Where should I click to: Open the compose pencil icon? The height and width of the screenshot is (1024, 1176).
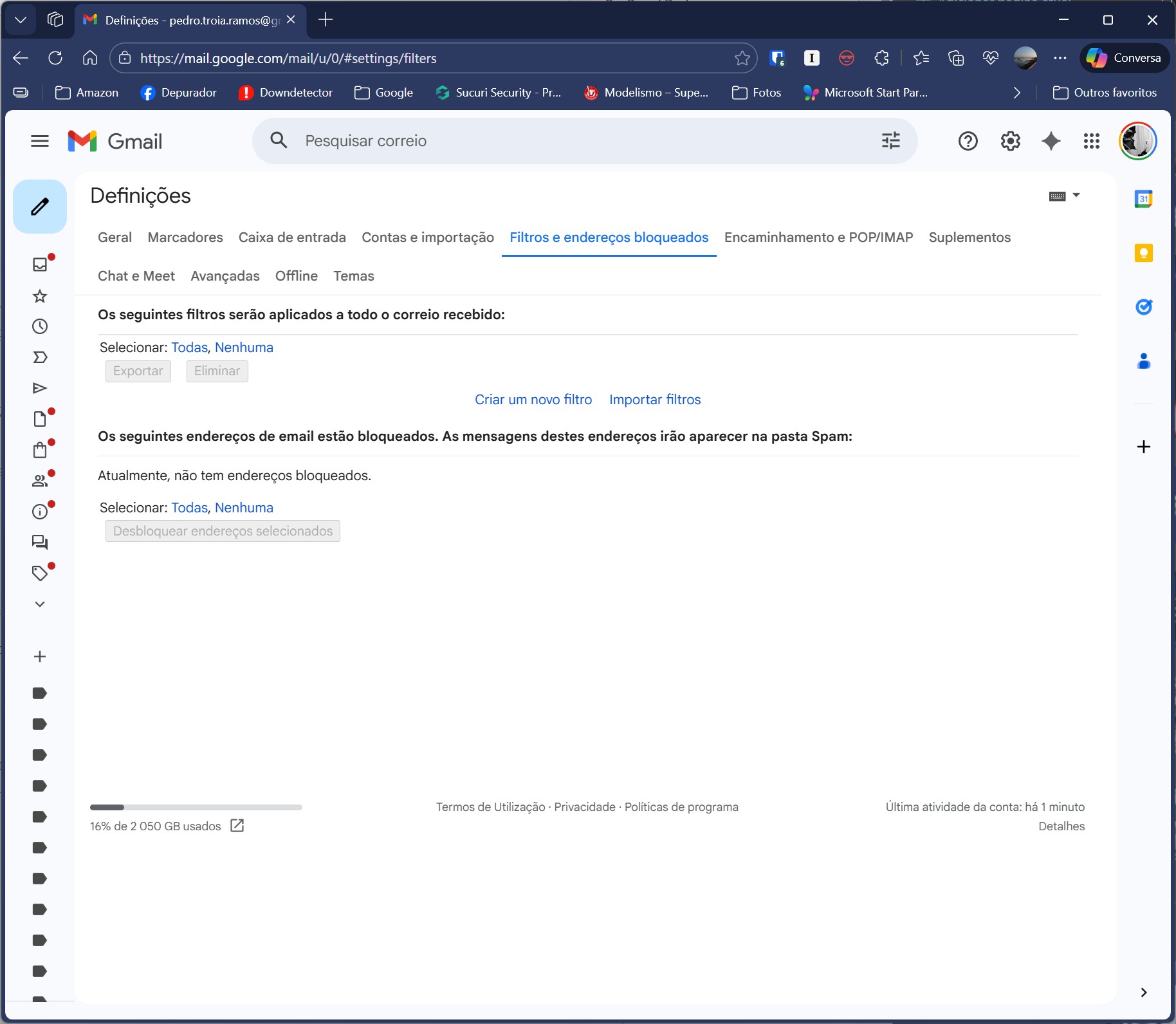40,206
